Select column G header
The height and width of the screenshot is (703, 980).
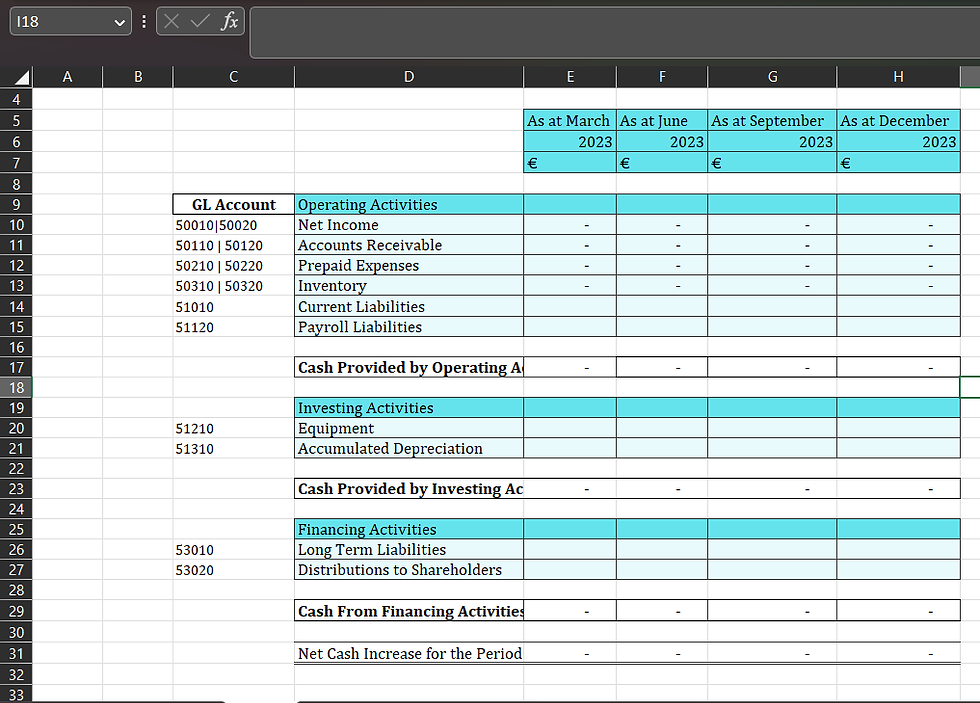click(x=772, y=77)
